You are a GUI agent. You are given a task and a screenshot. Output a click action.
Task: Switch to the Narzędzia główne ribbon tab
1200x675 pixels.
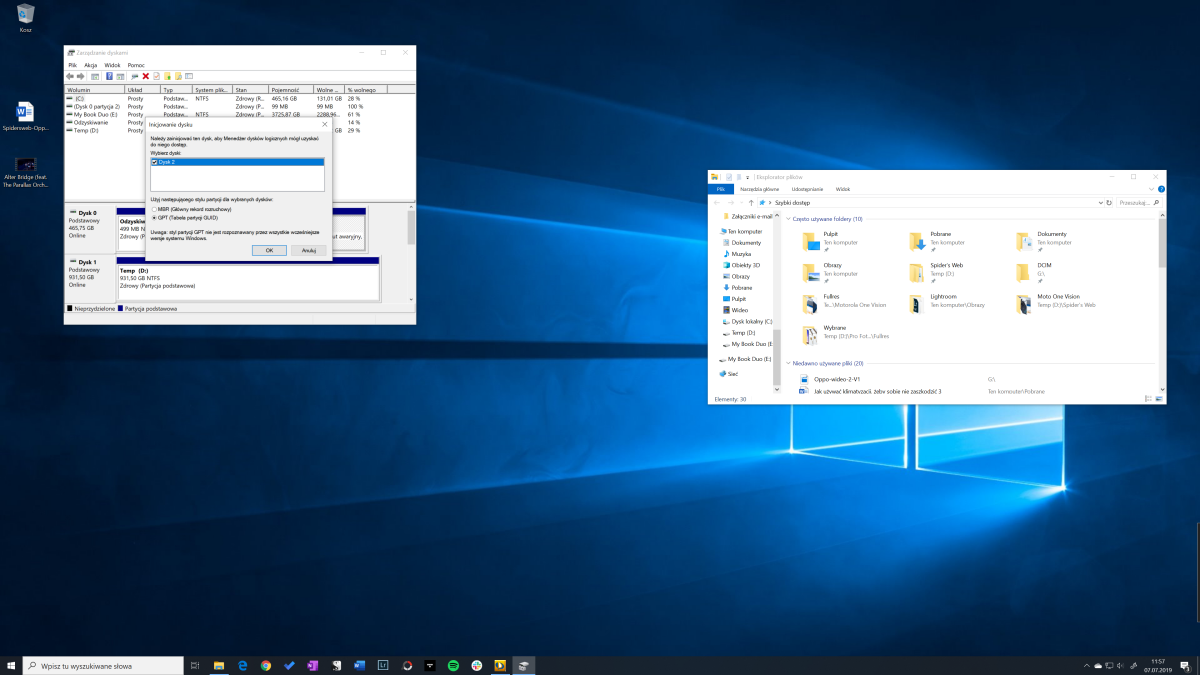[759, 188]
